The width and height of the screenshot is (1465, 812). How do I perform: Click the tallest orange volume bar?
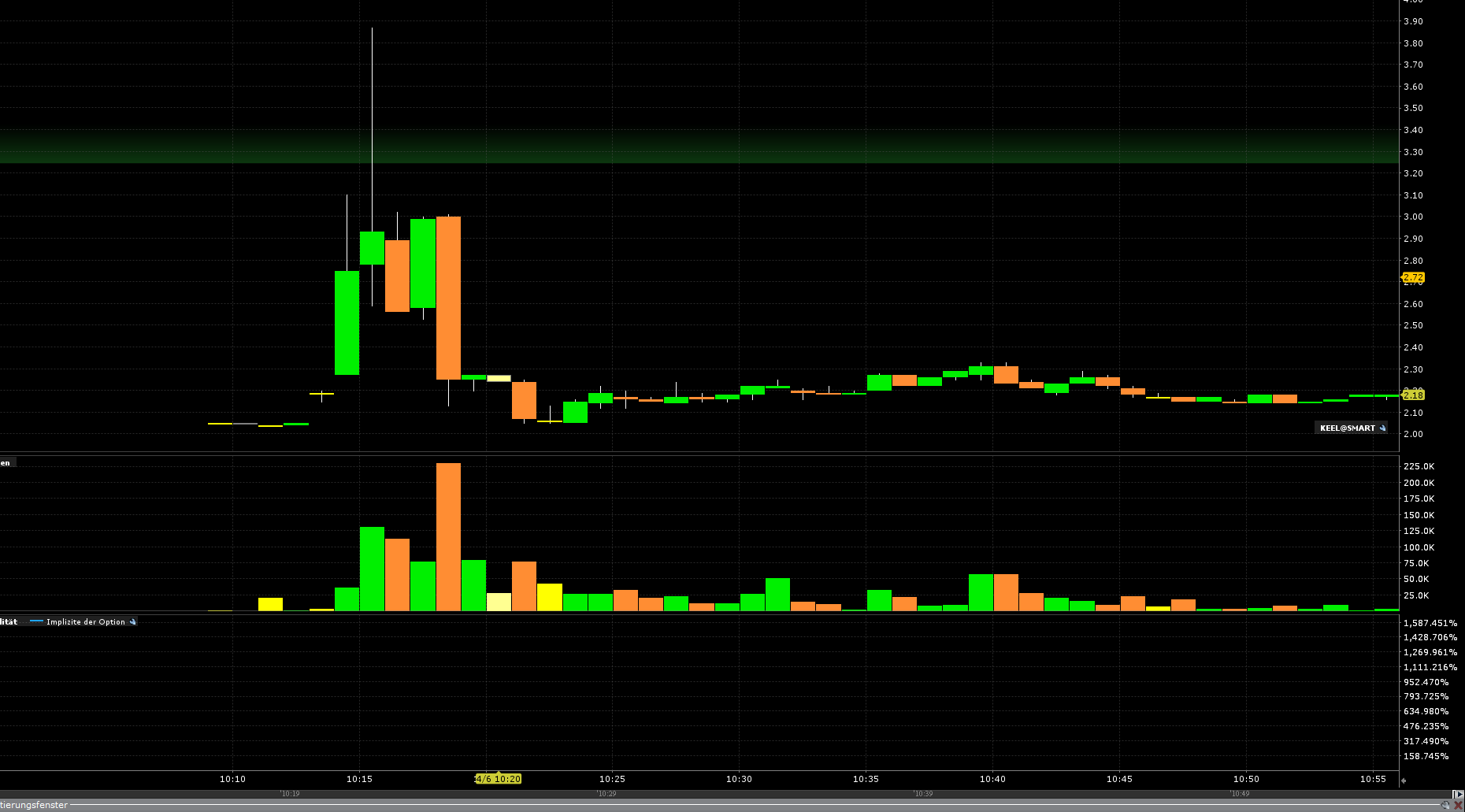pyautogui.click(x=448, y=537)
